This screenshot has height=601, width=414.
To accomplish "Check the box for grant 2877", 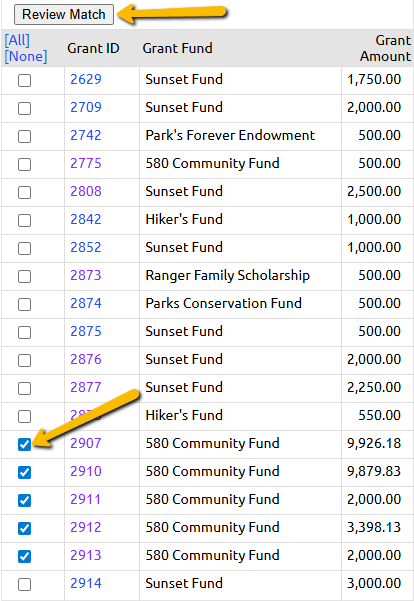I will (25, 388).
